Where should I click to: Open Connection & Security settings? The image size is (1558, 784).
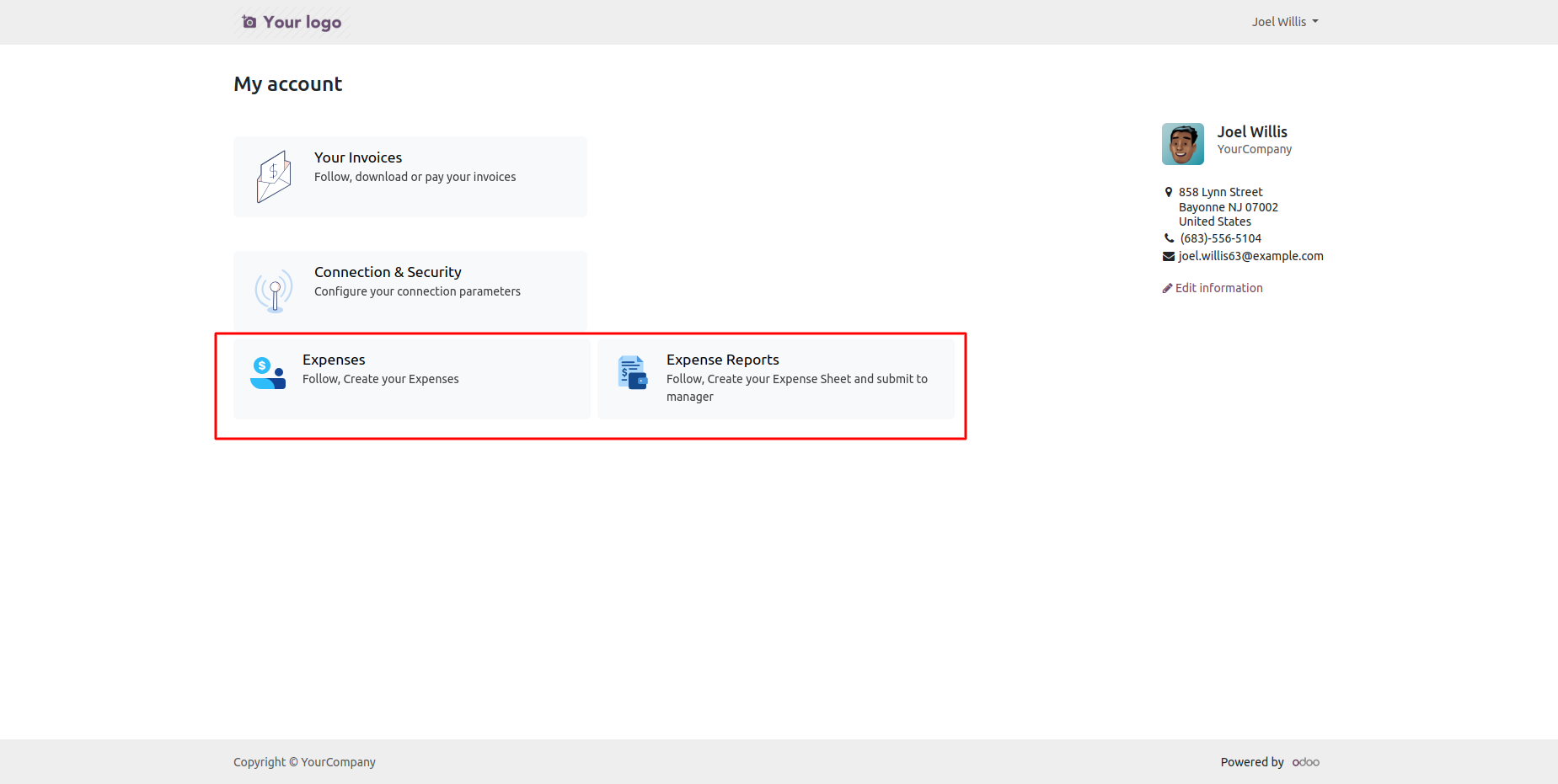pyautogui.click(x=388, y=272)
